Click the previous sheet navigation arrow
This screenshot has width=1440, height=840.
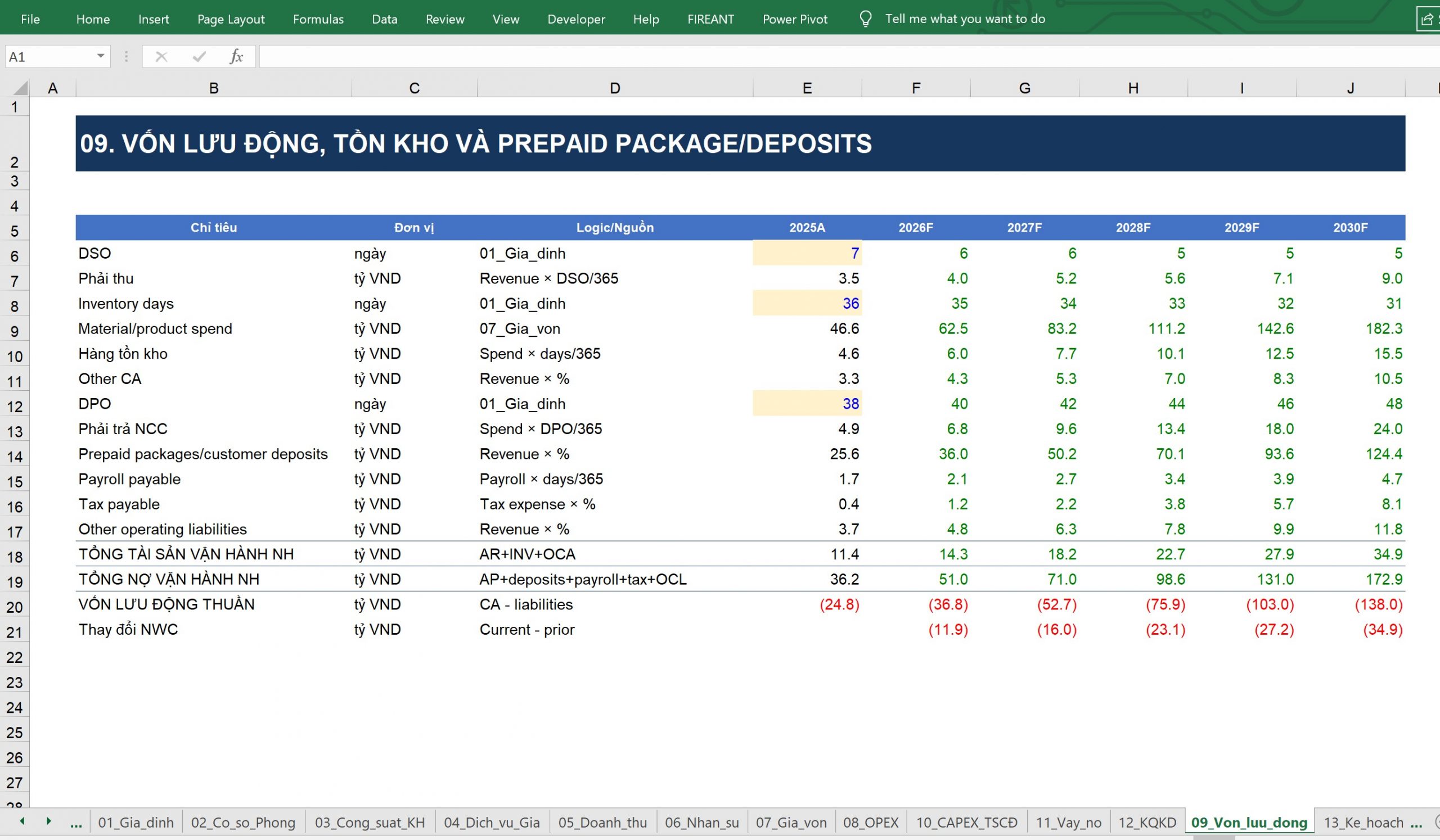coord(22,821)
